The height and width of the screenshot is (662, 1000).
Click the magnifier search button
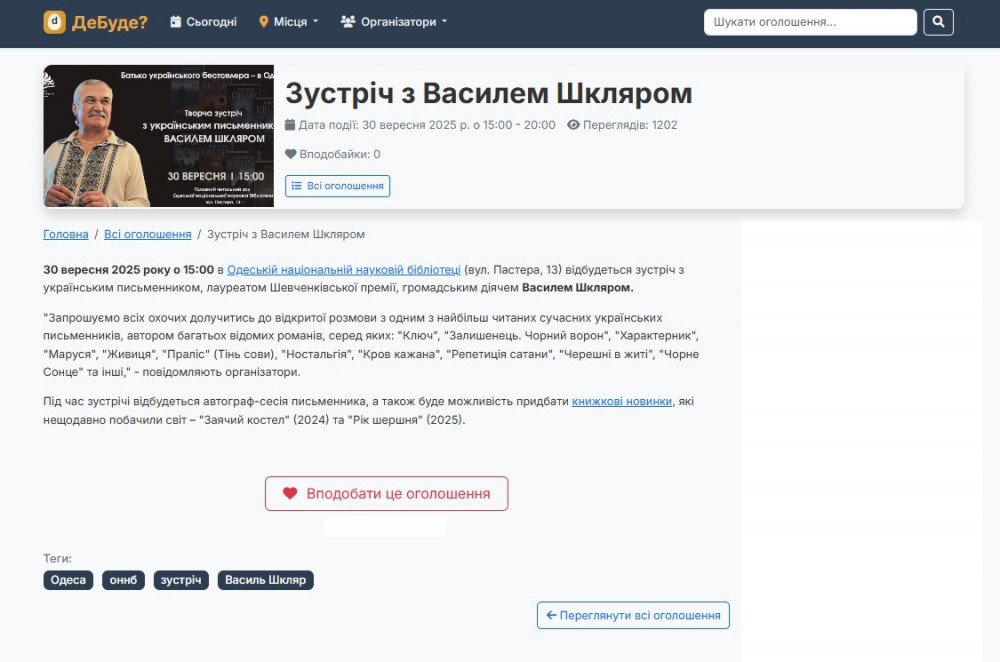[938, 22]
